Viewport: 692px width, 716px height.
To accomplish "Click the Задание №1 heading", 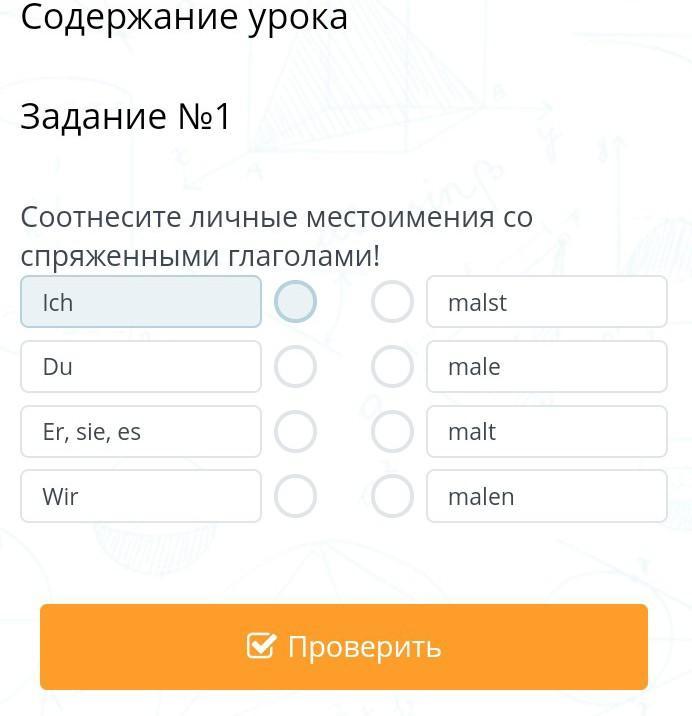I will [126, 117].
